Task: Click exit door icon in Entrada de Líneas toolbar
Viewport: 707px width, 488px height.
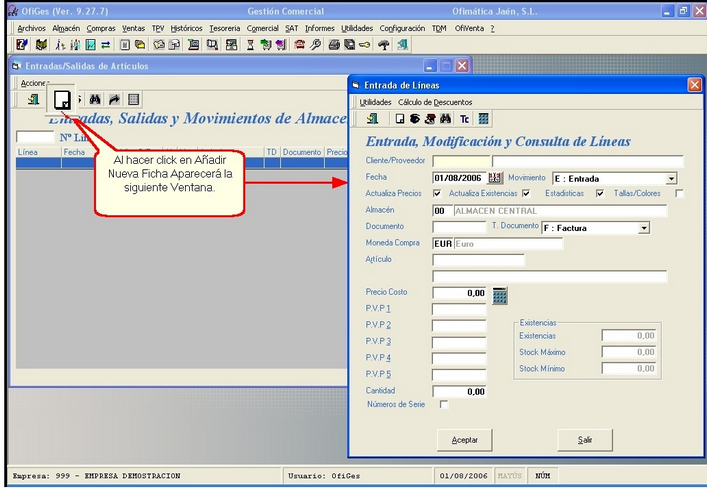Action: tap(372, 119)
